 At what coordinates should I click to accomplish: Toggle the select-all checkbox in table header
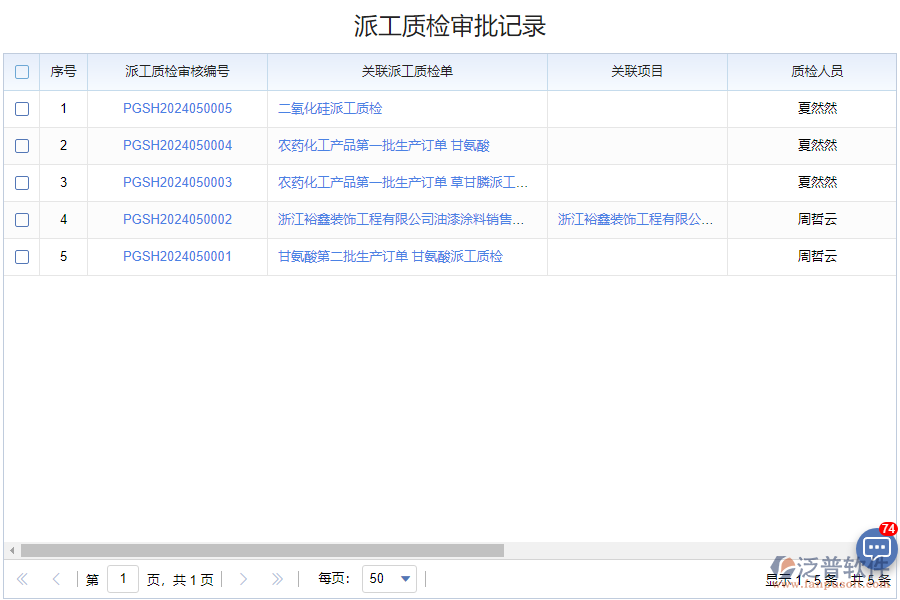click(22, 71)
